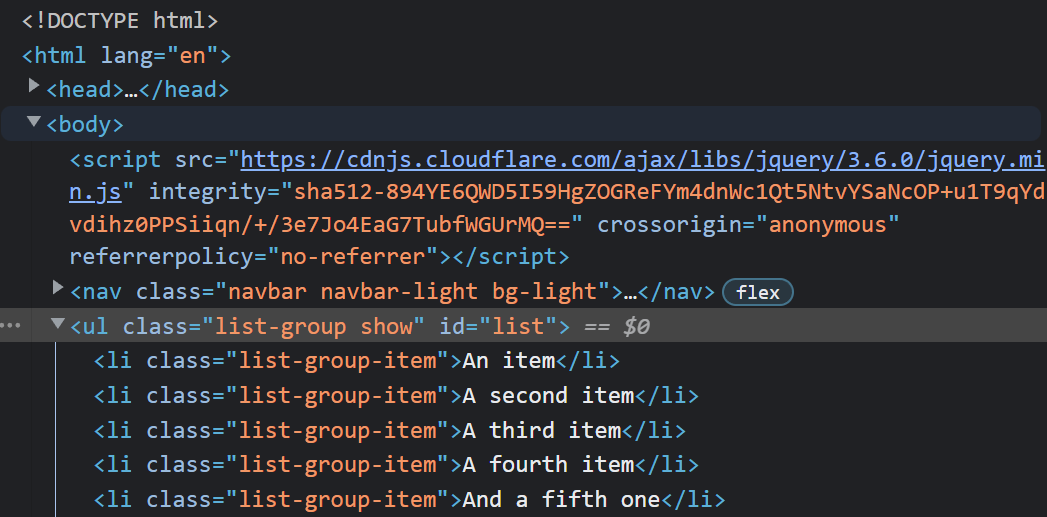Expand the nav navbar element
The image size is (1047, 517).
[58, 288]
